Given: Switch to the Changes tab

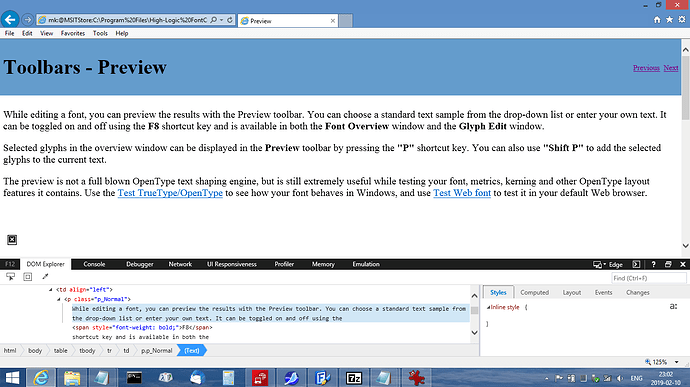Looking at the screenshot, I should [x=638, y=292].
